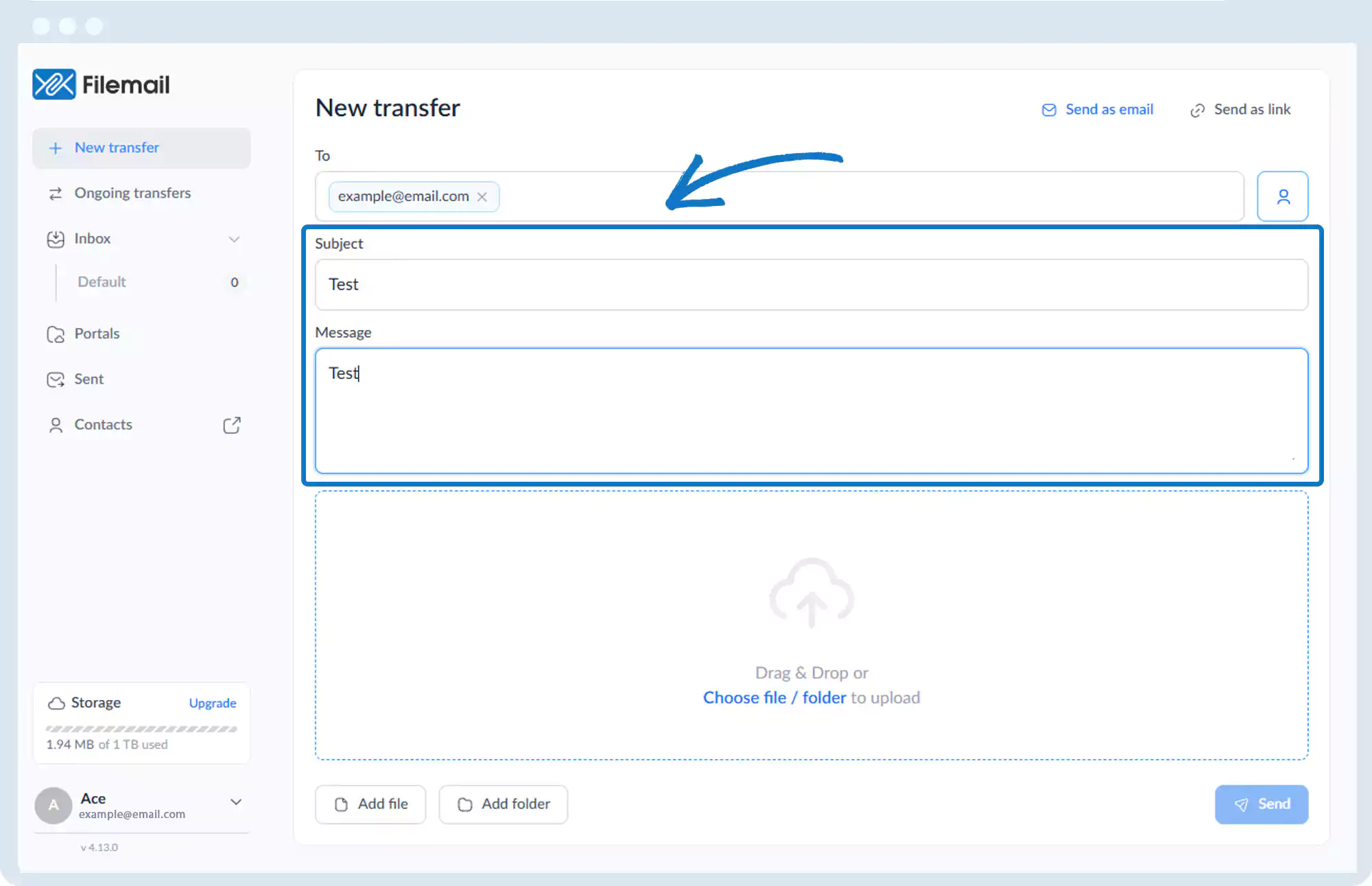This screenshot has width=1372, height=886.
Task: Click the Ongoing transfers arrows icon
Action: pyautogui.click(x=56, y=194)
